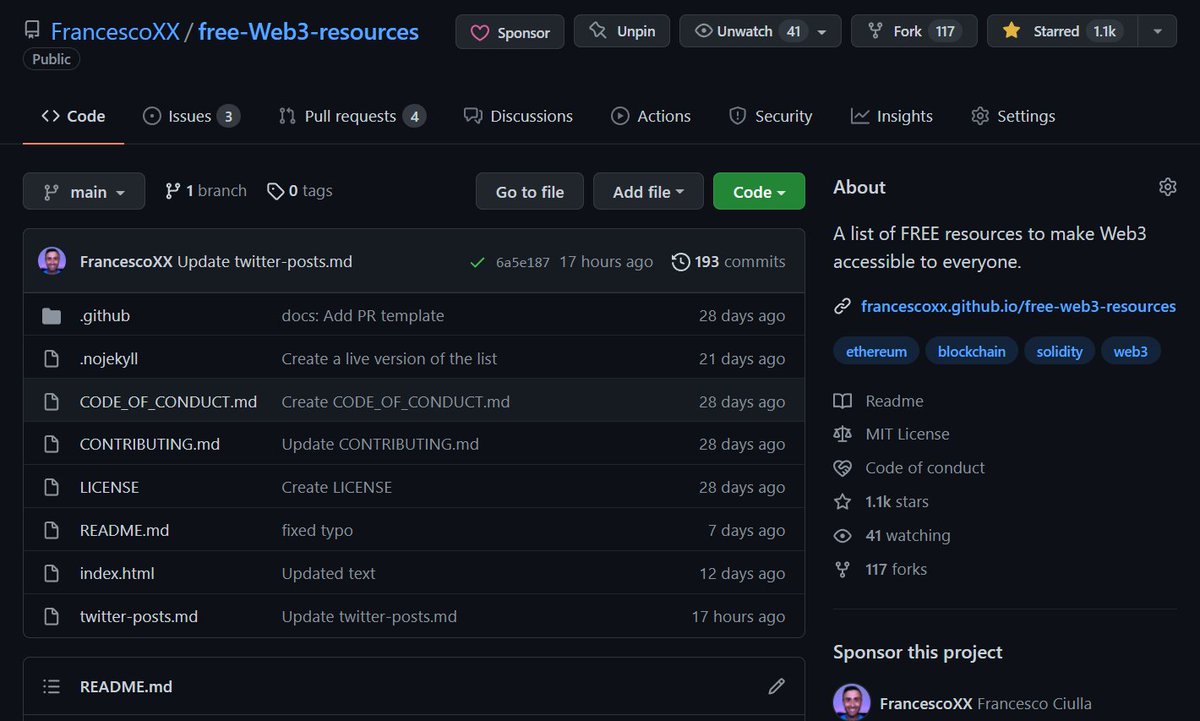Click the fork icon next to 117 forks
The width and height of the screenshot is (1200, 721).
pyautogui.click(x=843, y=570)
